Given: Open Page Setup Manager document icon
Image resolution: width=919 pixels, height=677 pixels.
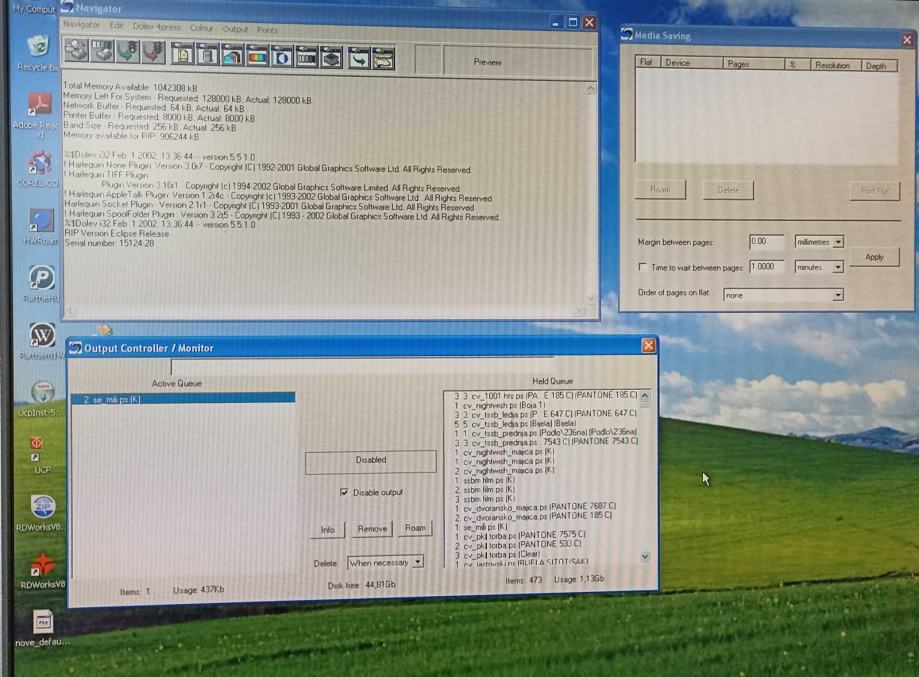Looking at the screenshot, I should tap(182, 55).
